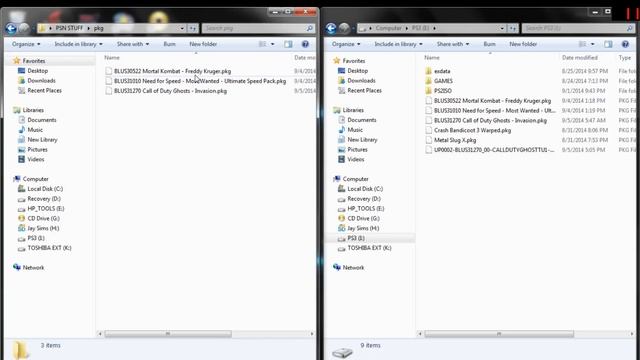Click search magnifier in left window
The width and height of the screenshot is (640, 360).
tap(309, 28)
